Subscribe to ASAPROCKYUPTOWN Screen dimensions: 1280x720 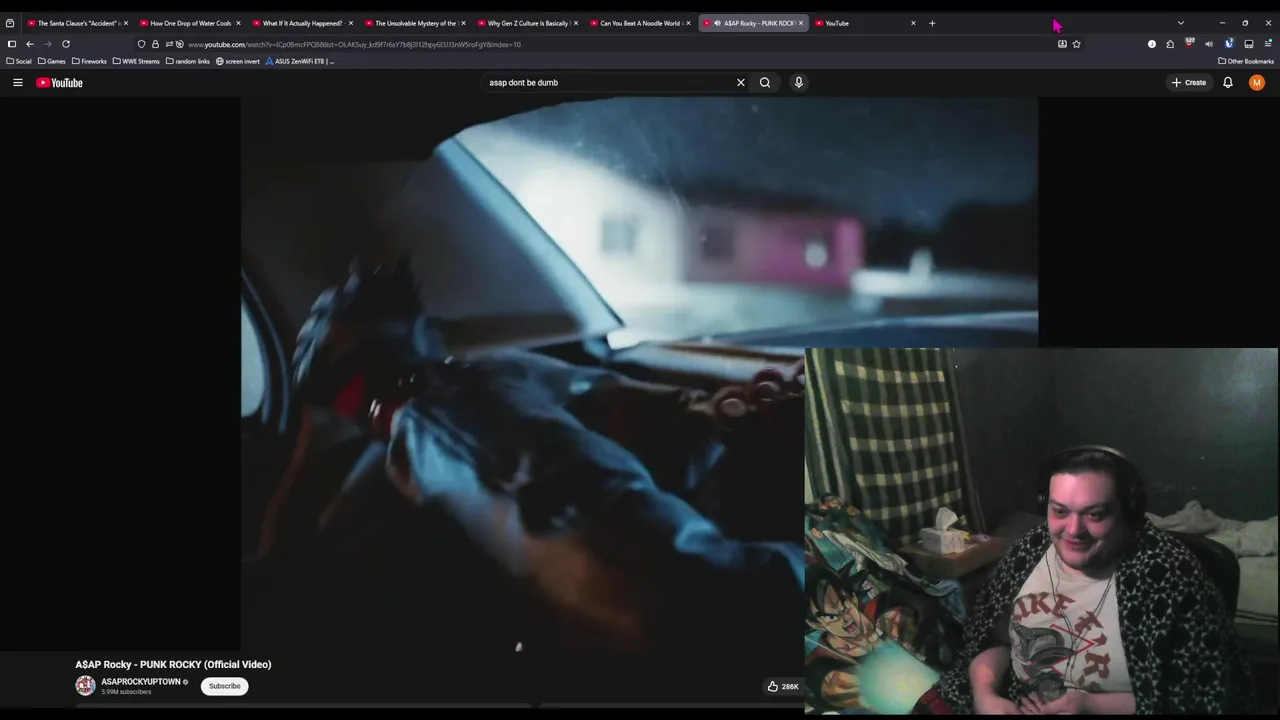(x=225, y=686)
